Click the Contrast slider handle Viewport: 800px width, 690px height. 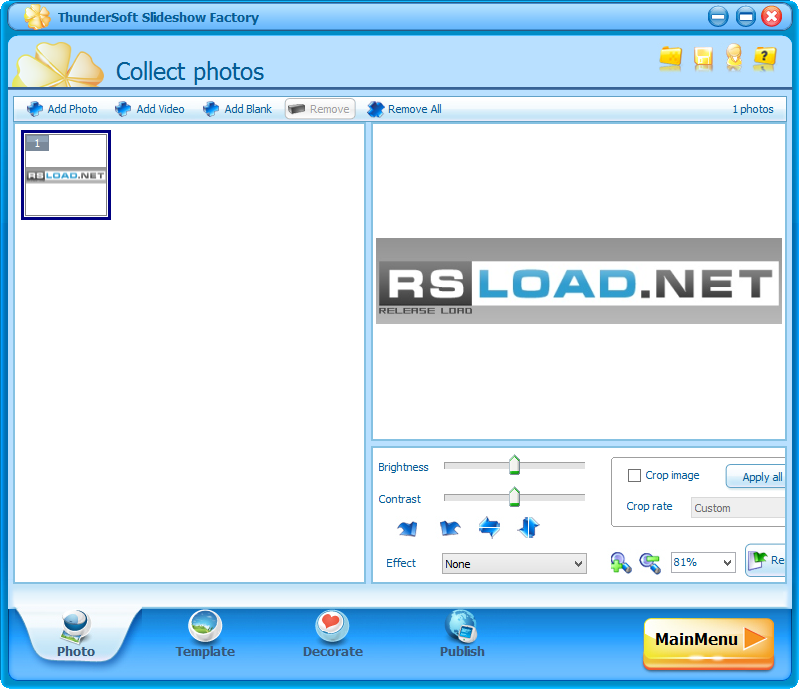click(514, 497)
